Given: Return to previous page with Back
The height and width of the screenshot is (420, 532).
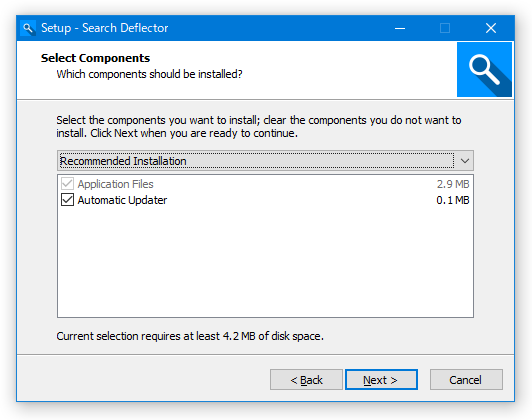Looking at the screenshot, I should tap(306, 380).
